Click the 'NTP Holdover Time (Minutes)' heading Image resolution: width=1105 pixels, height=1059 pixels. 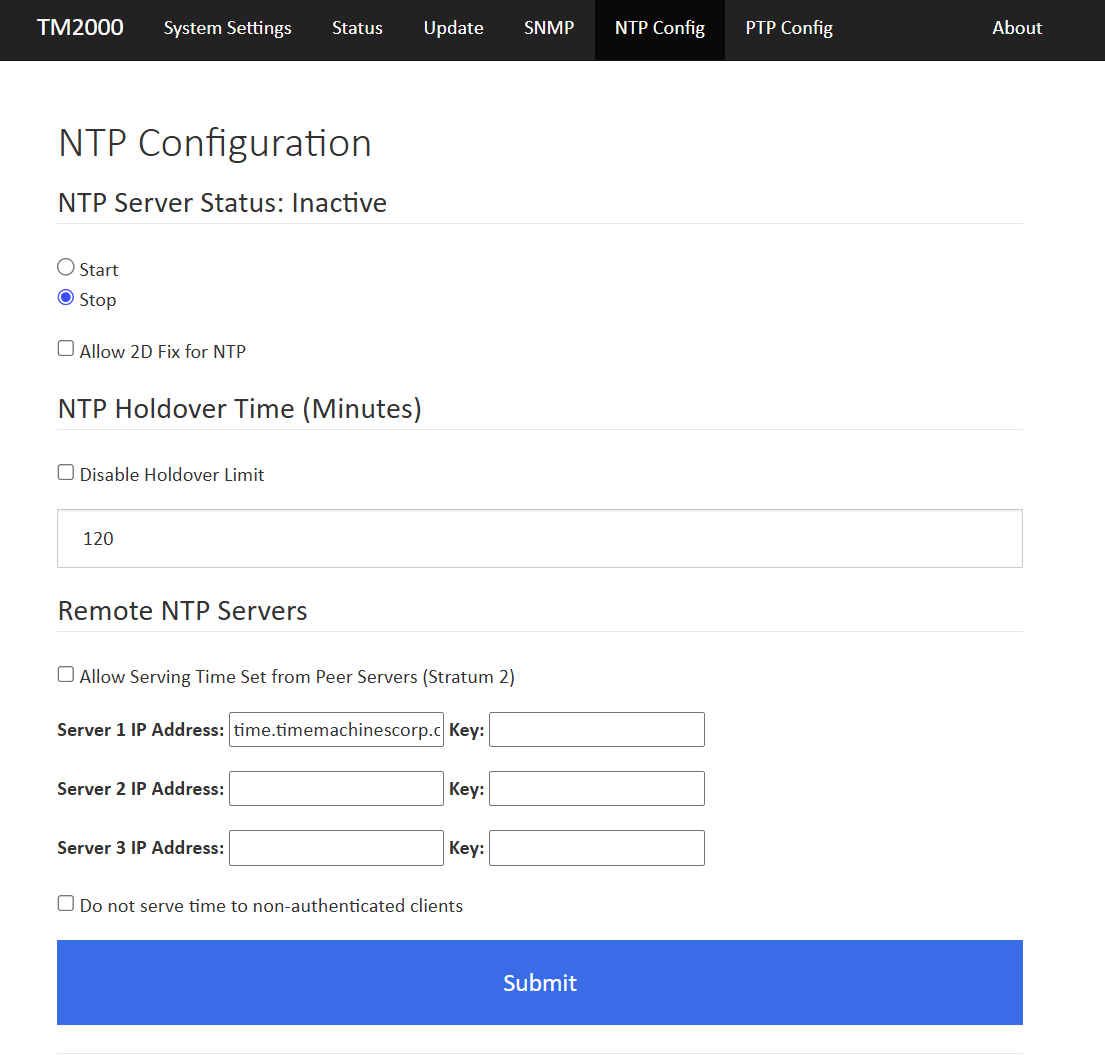tap(240, 409)
